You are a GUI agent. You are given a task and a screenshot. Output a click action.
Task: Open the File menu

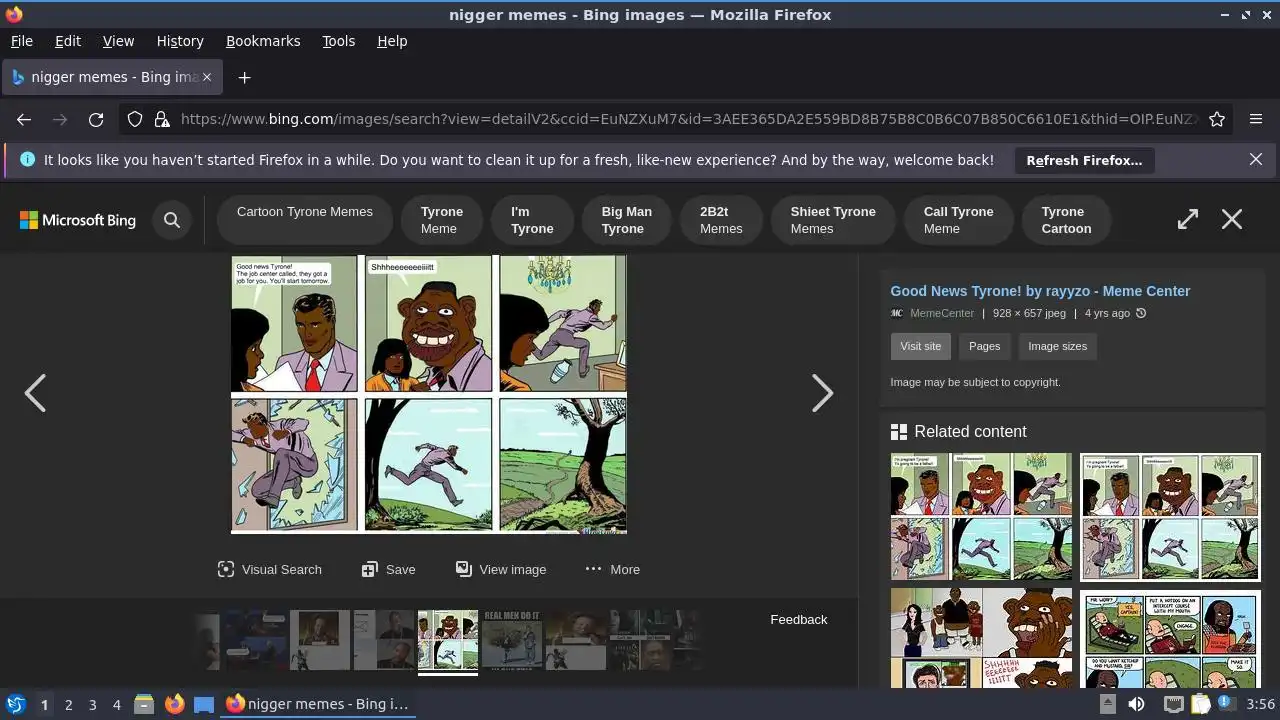(x=21, y=41)
